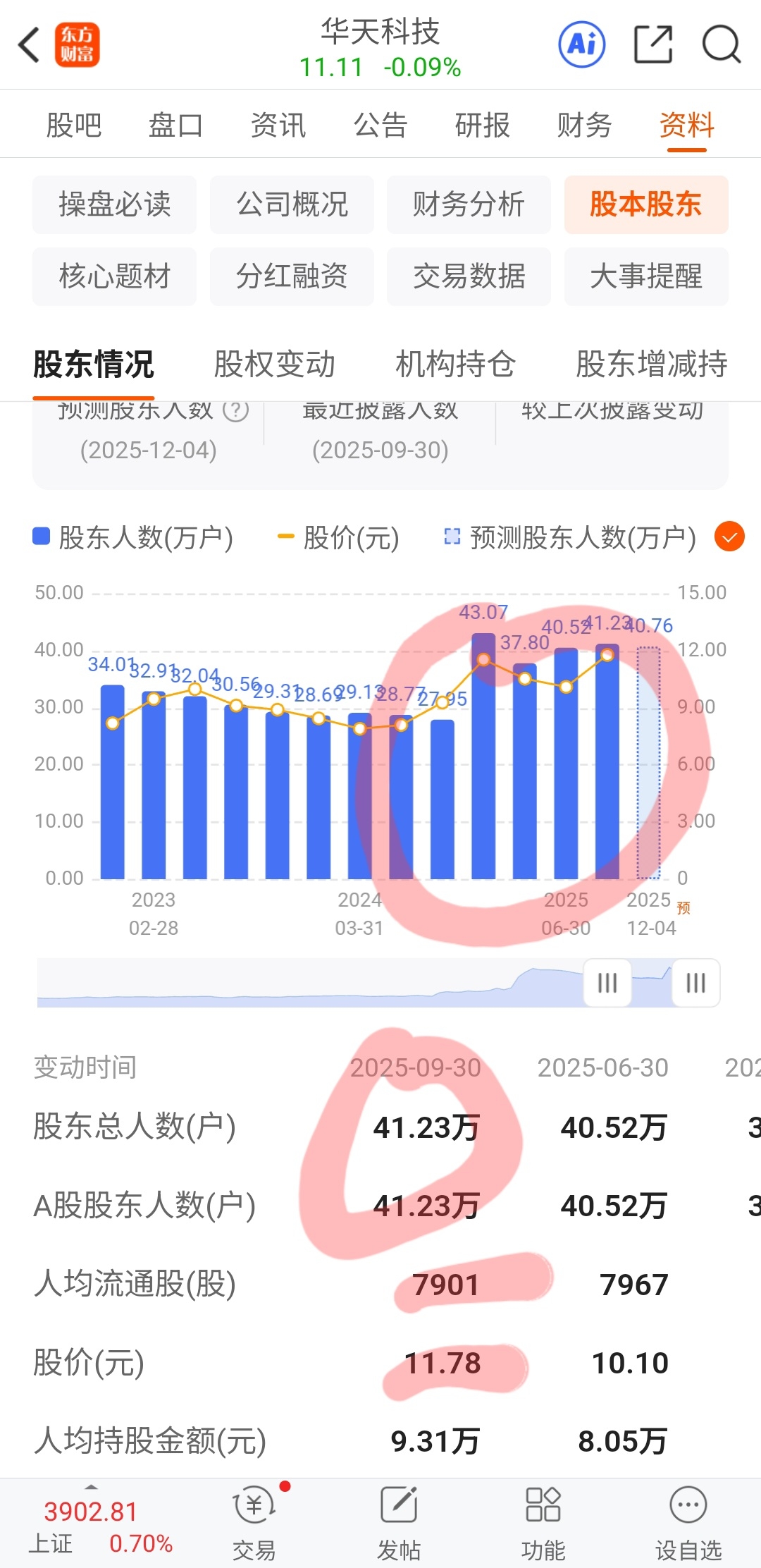Viewport: 761px width, 1568px height.
Task: Select the 43.07 bar in the chart
Action: click(x=483, y=756)
